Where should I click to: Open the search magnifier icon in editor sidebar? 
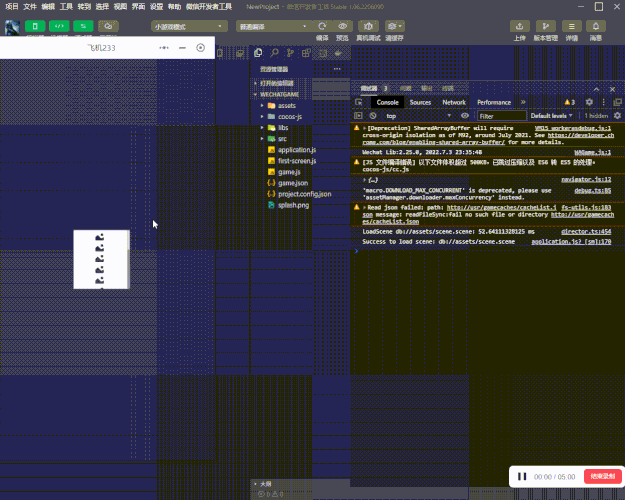(274, 53)
